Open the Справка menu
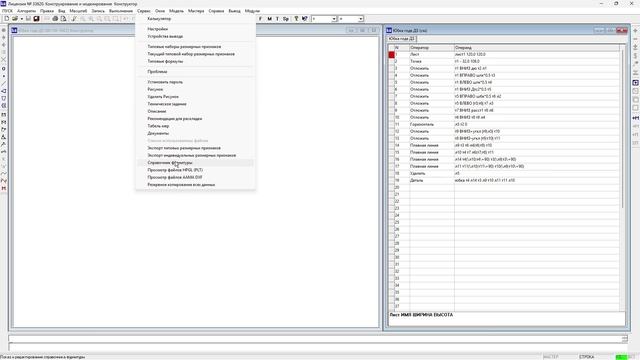 point(216,11)
